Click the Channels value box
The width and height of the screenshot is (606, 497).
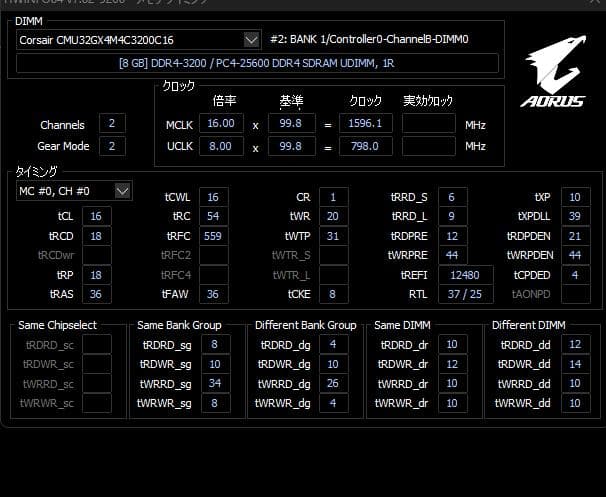coord(112,124)
